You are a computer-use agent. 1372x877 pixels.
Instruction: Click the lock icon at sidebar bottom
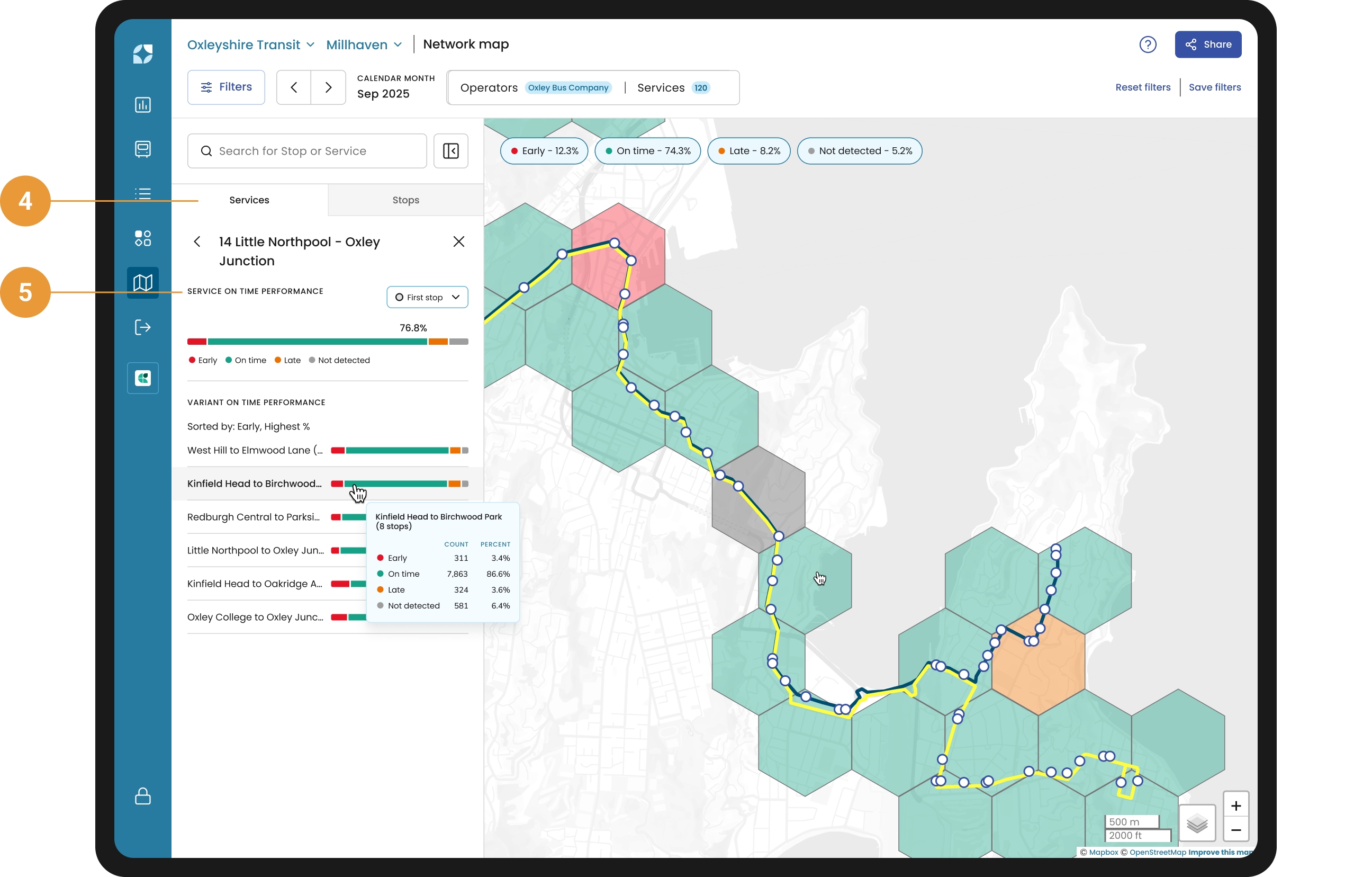(142, 796)
